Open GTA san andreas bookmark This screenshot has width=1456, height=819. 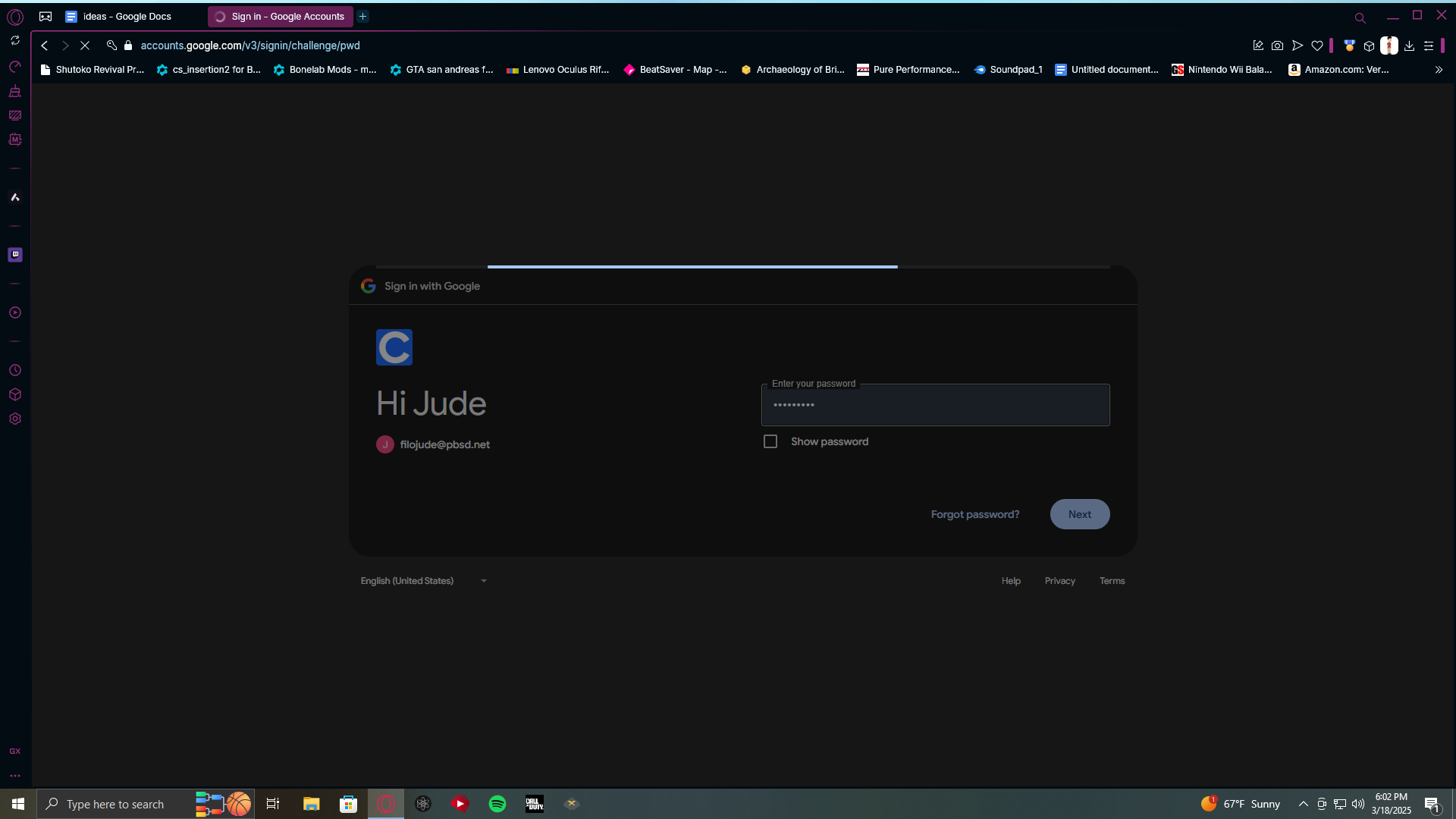tap(442, 70)
